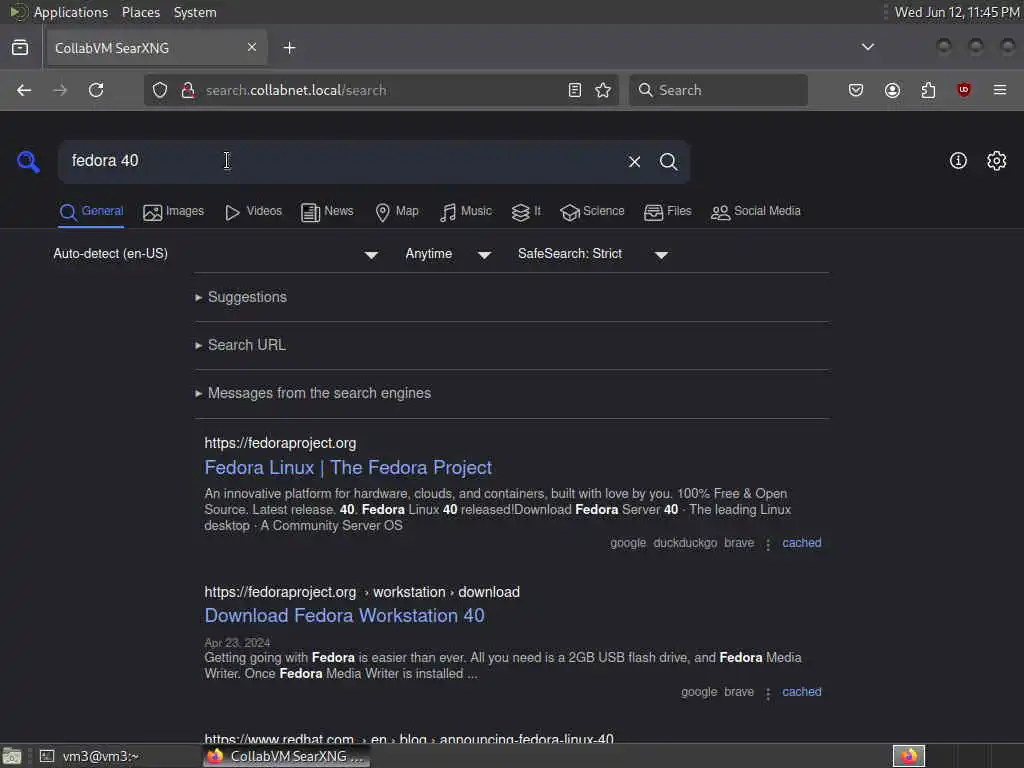This screenshot has height=768, width=1024.
Task: Open the list all tabs chevron
Action: pos(867,47)
